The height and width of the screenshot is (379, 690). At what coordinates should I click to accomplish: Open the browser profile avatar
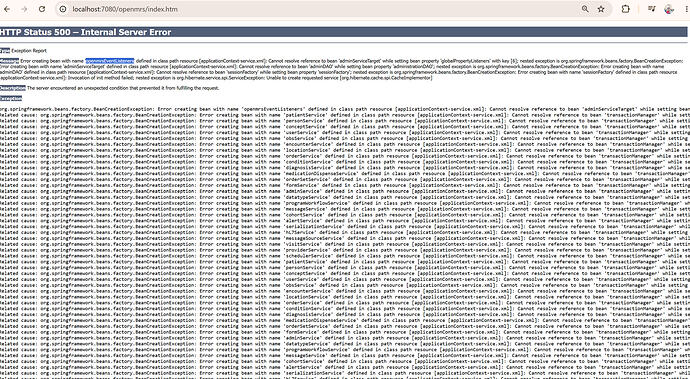(669, 9)
